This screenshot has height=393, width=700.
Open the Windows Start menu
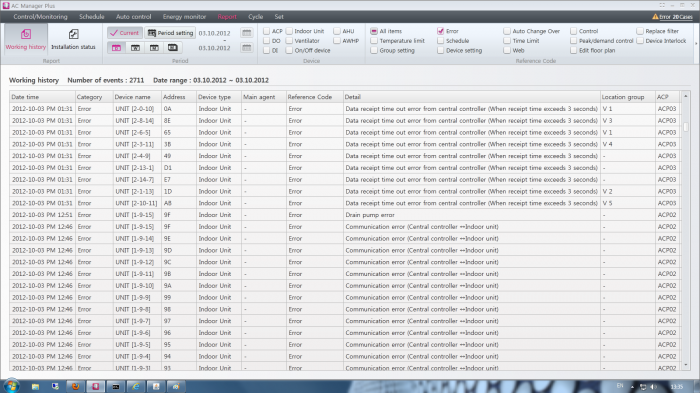tap(11, 386)
